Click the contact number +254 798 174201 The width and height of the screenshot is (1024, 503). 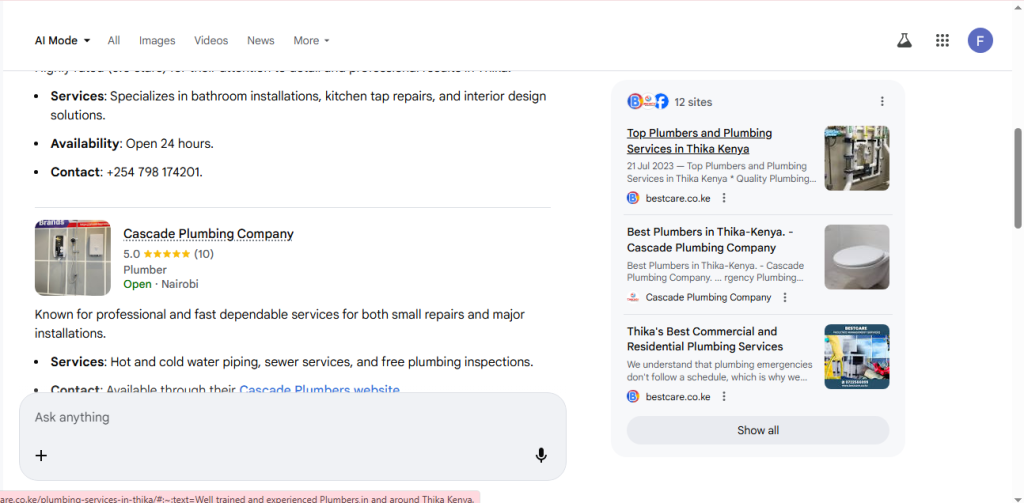[x=154, y=172]
